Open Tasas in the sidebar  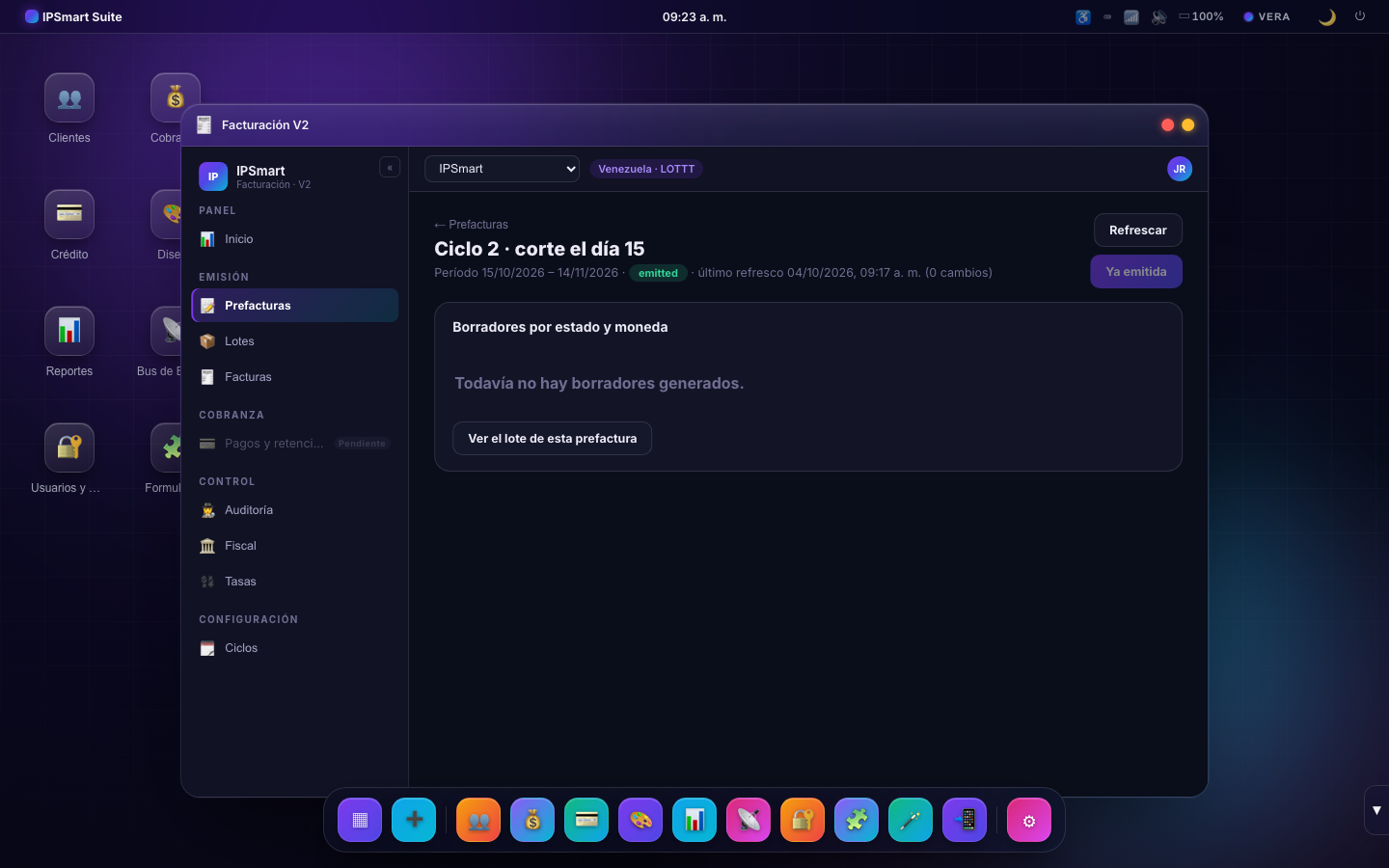[x=295, y=582]
